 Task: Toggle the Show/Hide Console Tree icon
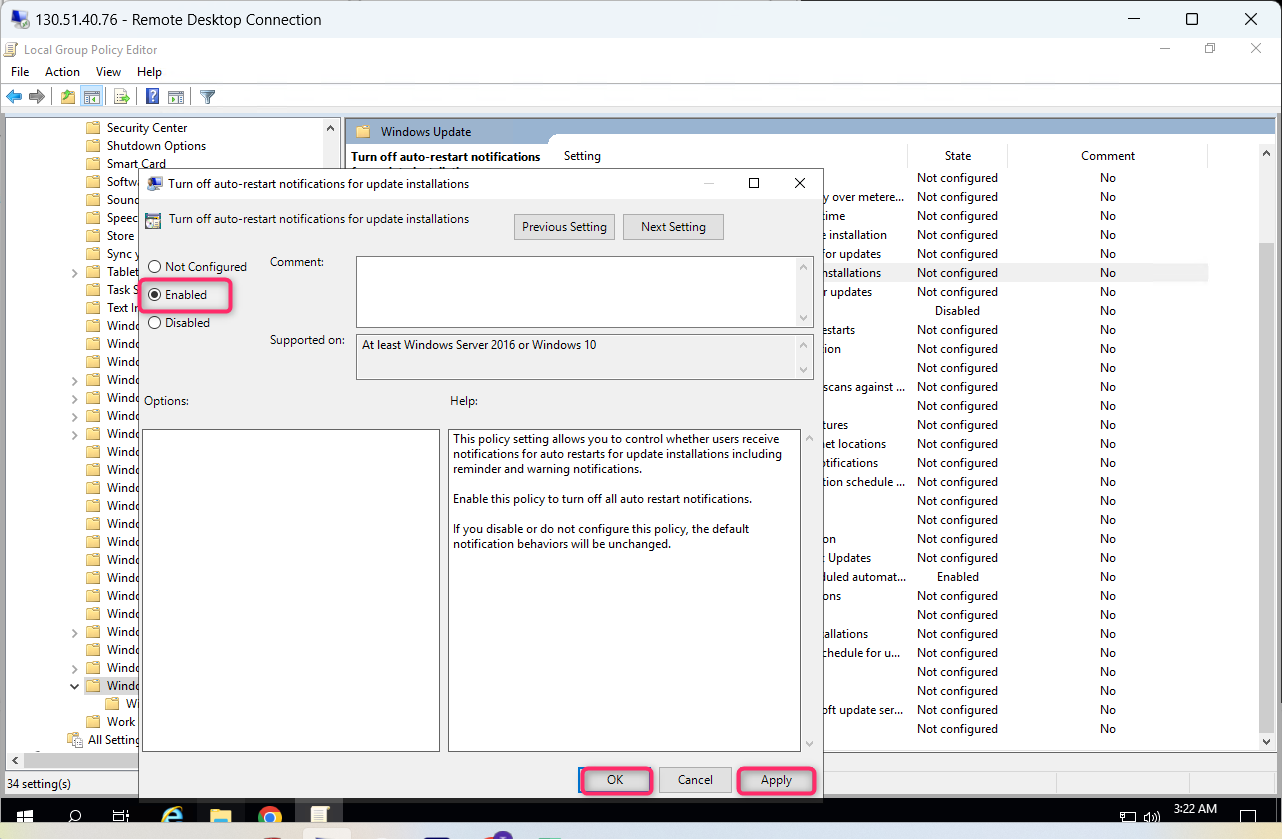click(x=91, y=96)
